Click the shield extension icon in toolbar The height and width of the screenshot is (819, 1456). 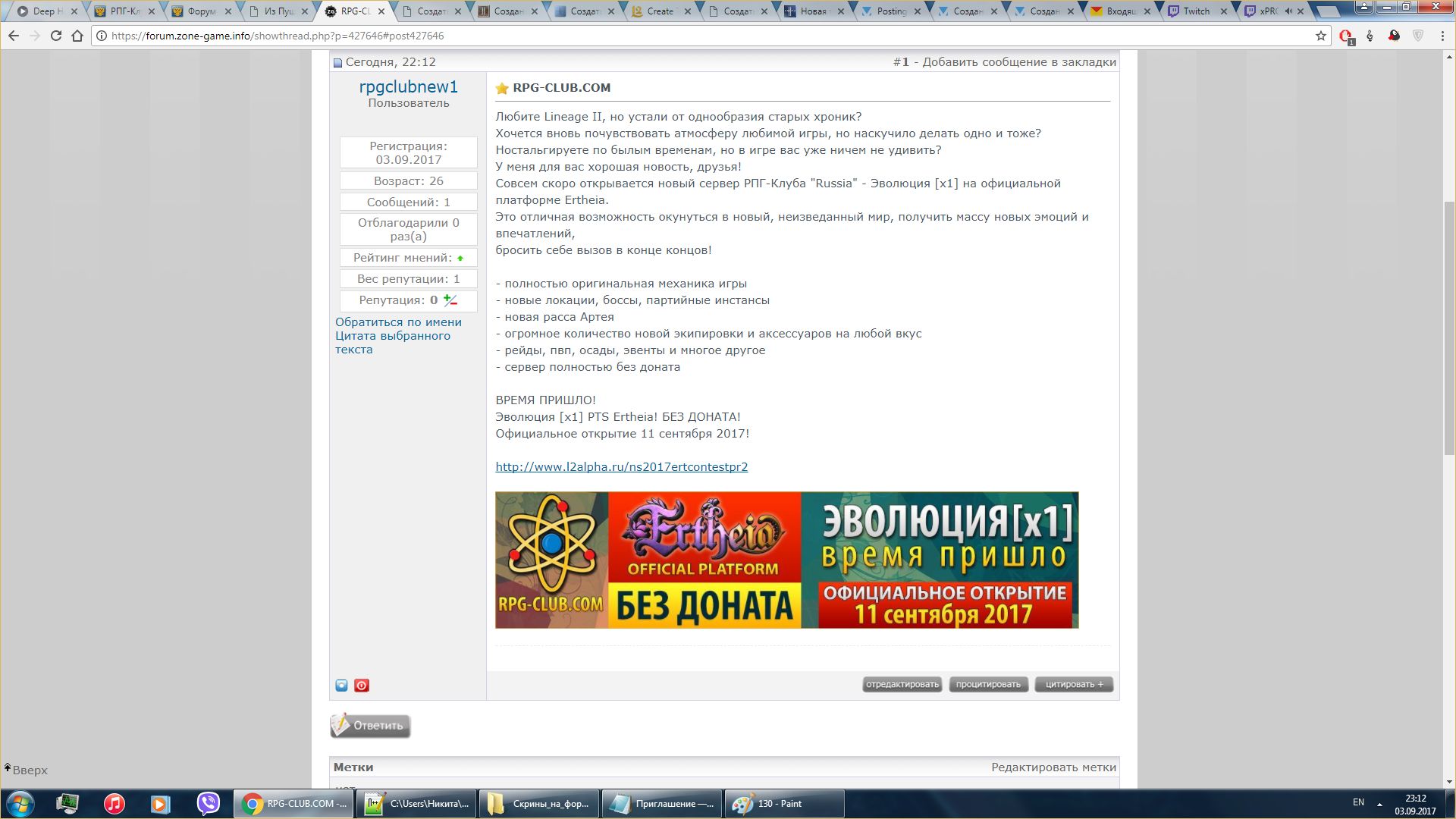coord(1418,36)
